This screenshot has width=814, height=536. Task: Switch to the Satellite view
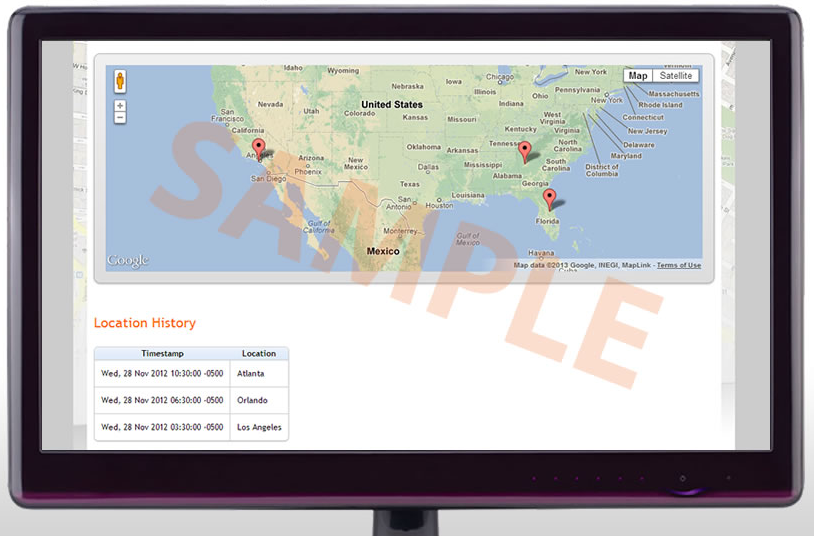pyautogui.click(x=676, y=76)
